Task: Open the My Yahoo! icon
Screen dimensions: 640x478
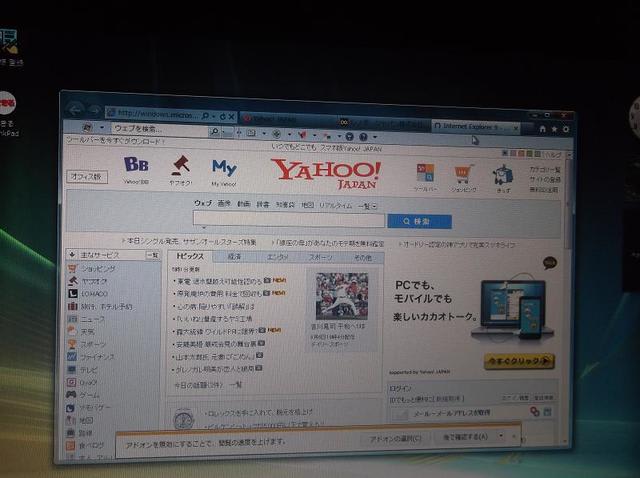Action: (x=224, y=167)
